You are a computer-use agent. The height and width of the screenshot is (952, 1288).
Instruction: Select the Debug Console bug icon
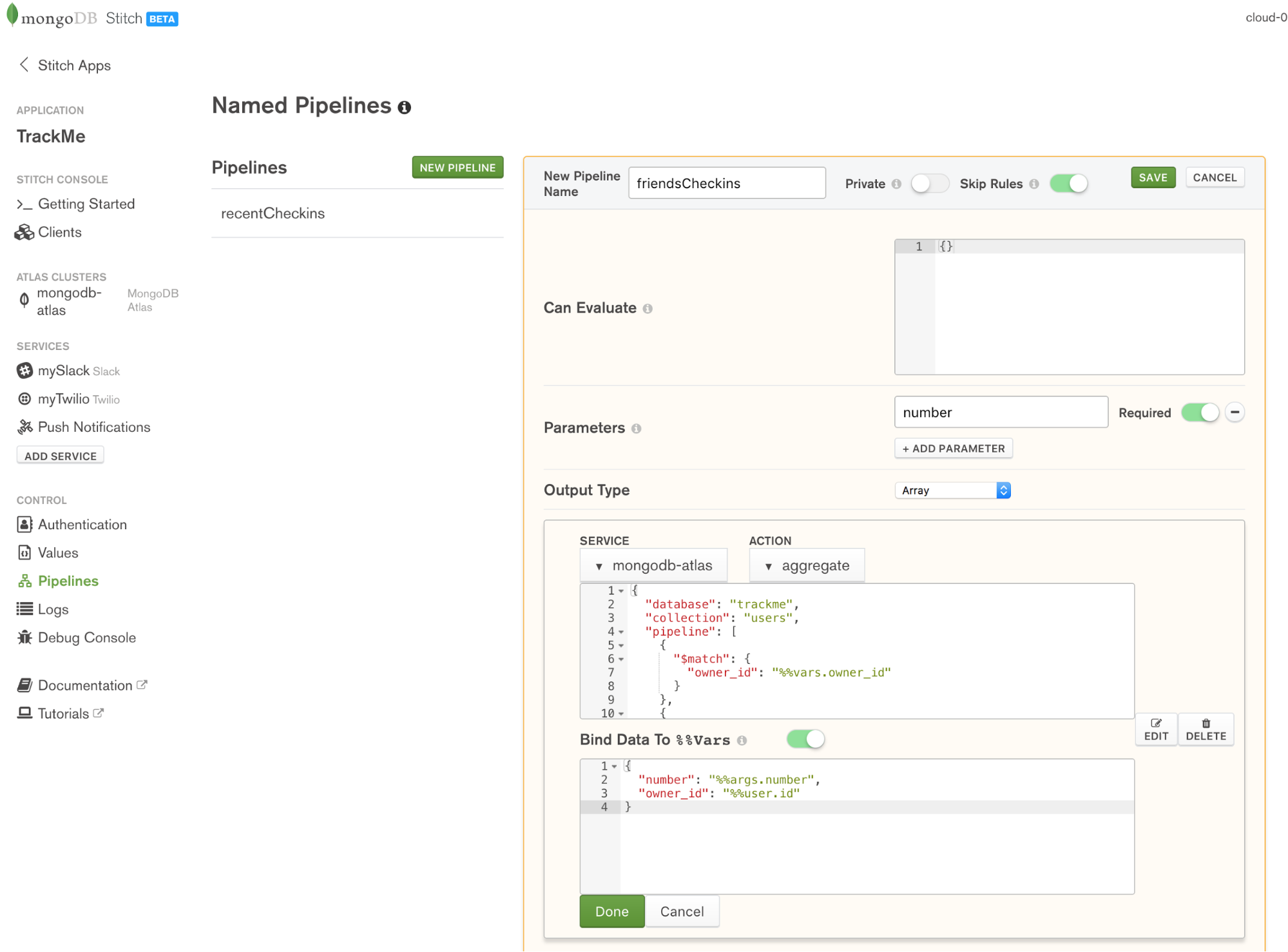tap(24, 637)
